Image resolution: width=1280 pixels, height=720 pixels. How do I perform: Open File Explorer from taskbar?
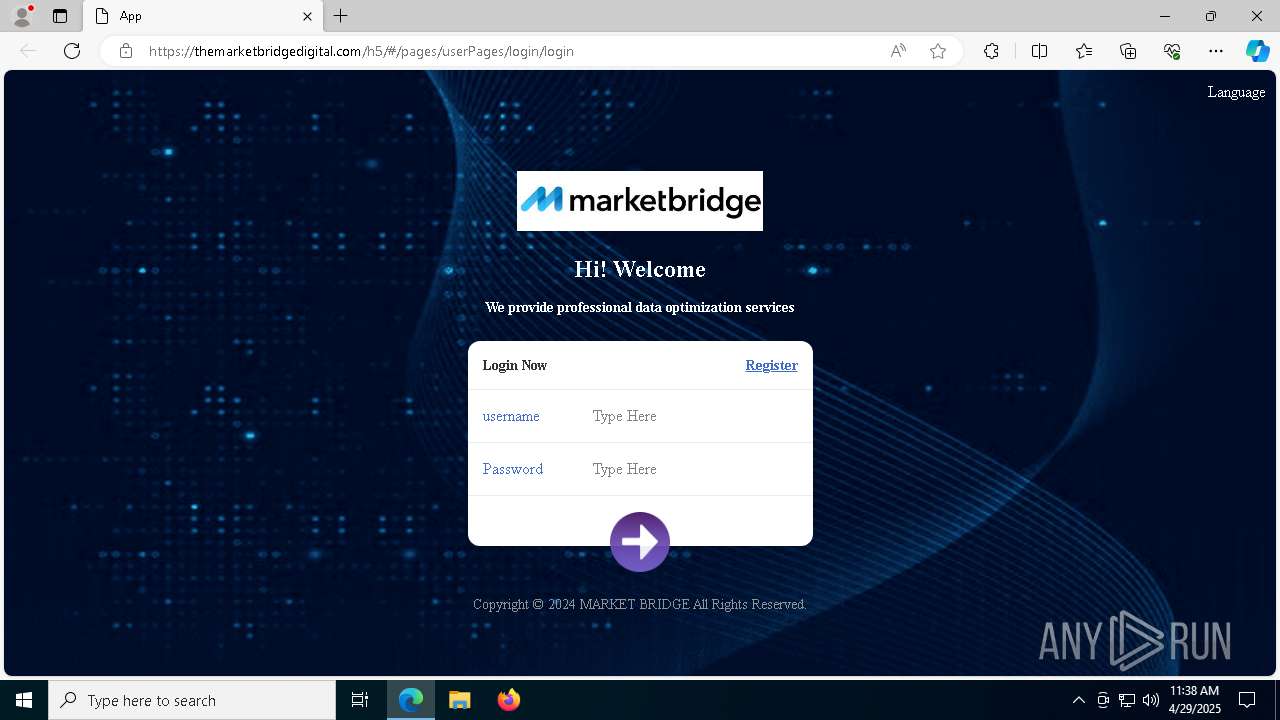pos(459,700)
